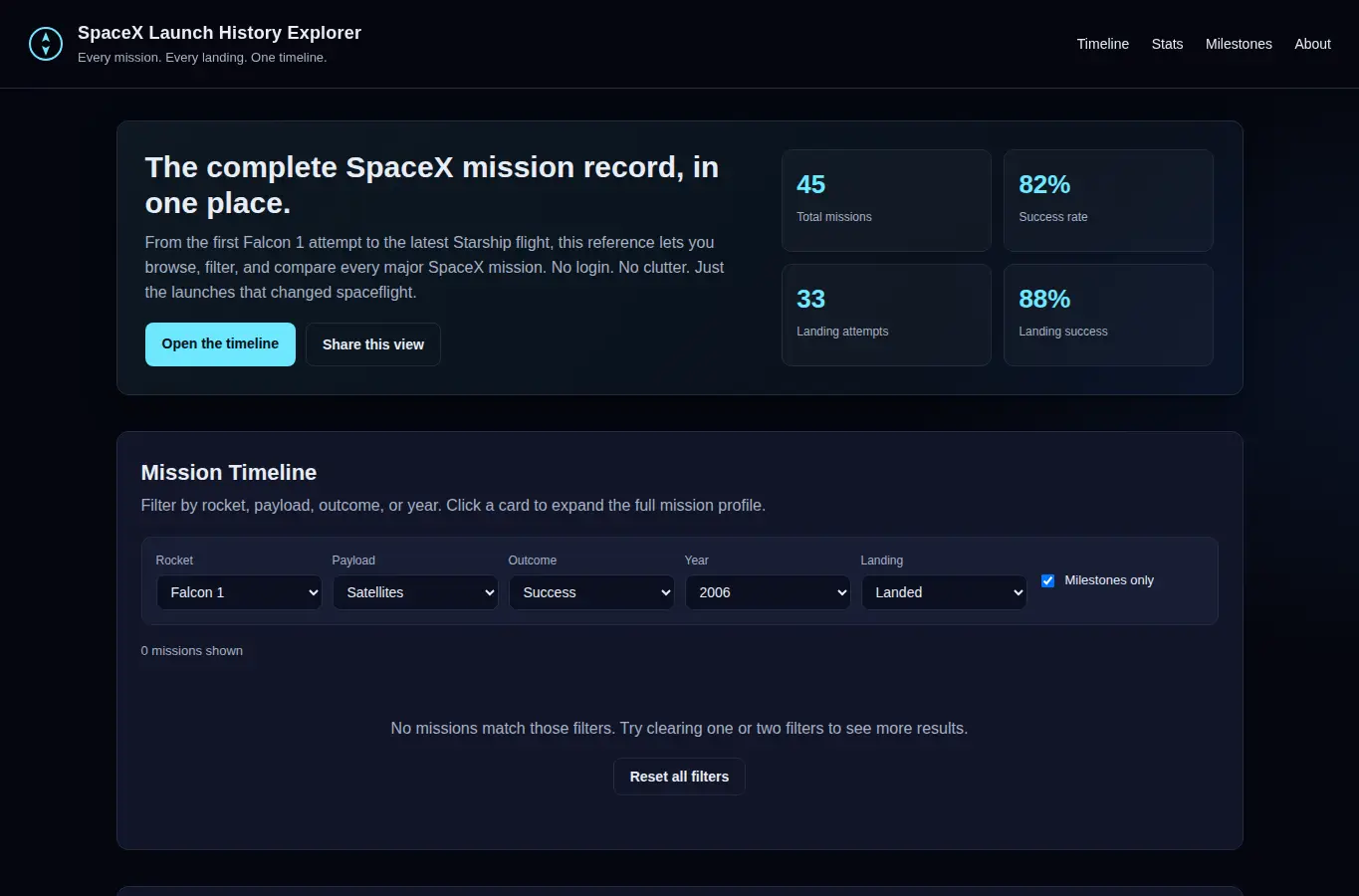Click the 'Milestones only' label text

pyautogui.click(x=1109, y=580)
